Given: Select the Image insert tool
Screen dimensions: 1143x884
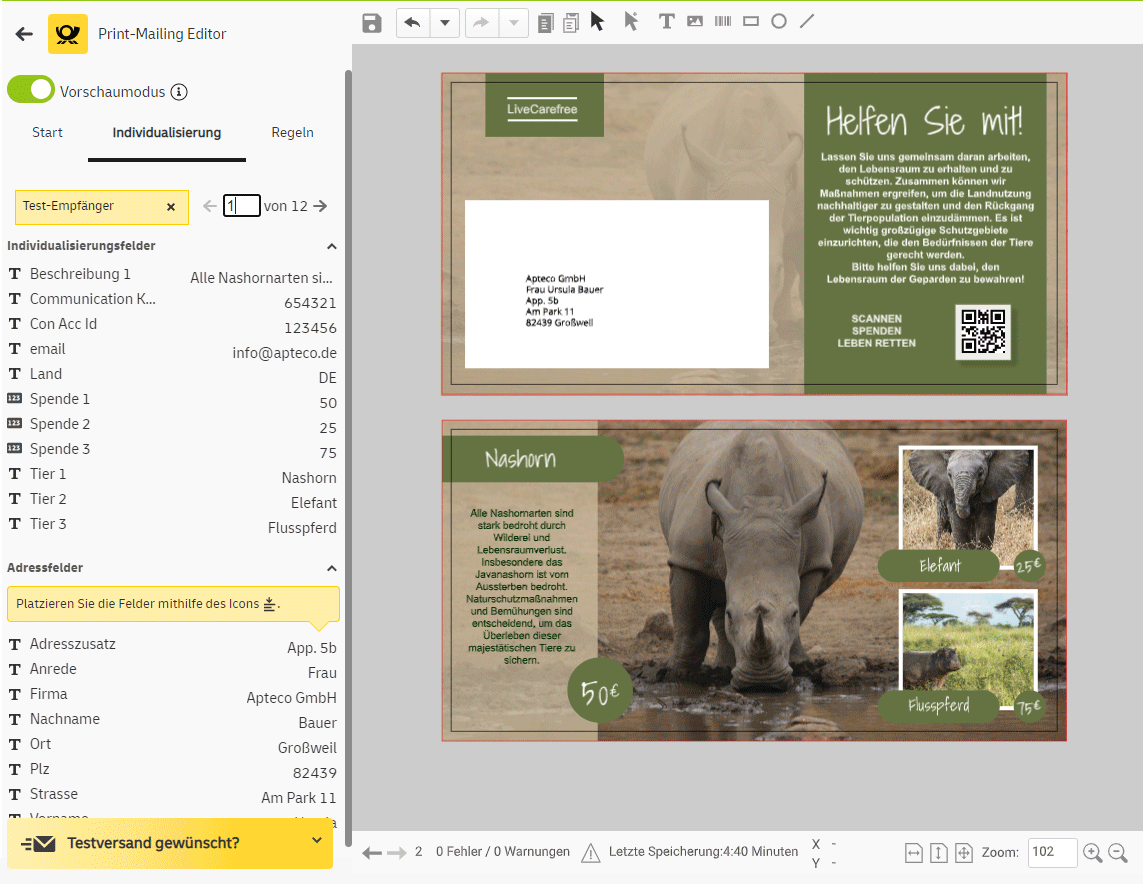Looking at the screenshot, I should 695,21.
